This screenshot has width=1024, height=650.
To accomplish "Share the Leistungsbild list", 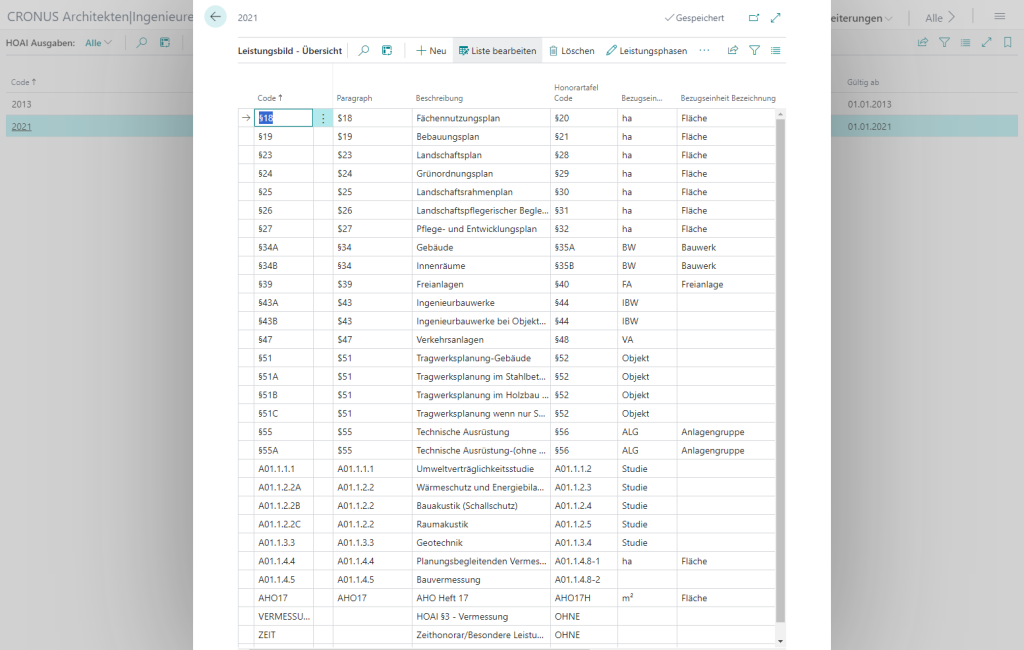I will tap(733, 50).
